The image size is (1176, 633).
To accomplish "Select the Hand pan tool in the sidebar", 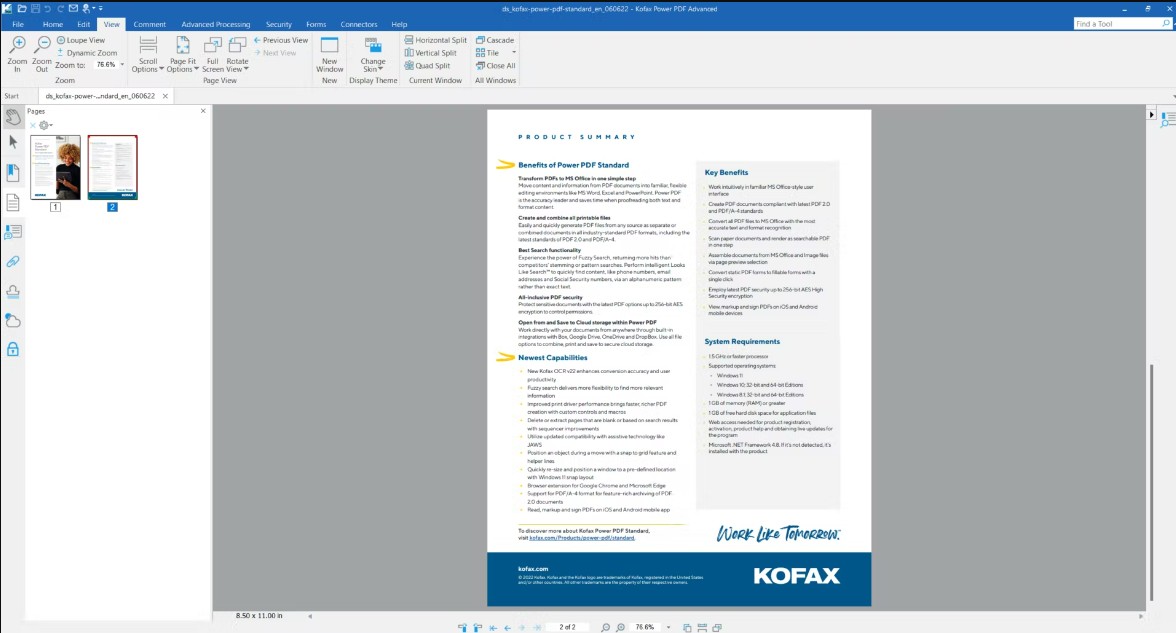I will click(x=13, y=117).
